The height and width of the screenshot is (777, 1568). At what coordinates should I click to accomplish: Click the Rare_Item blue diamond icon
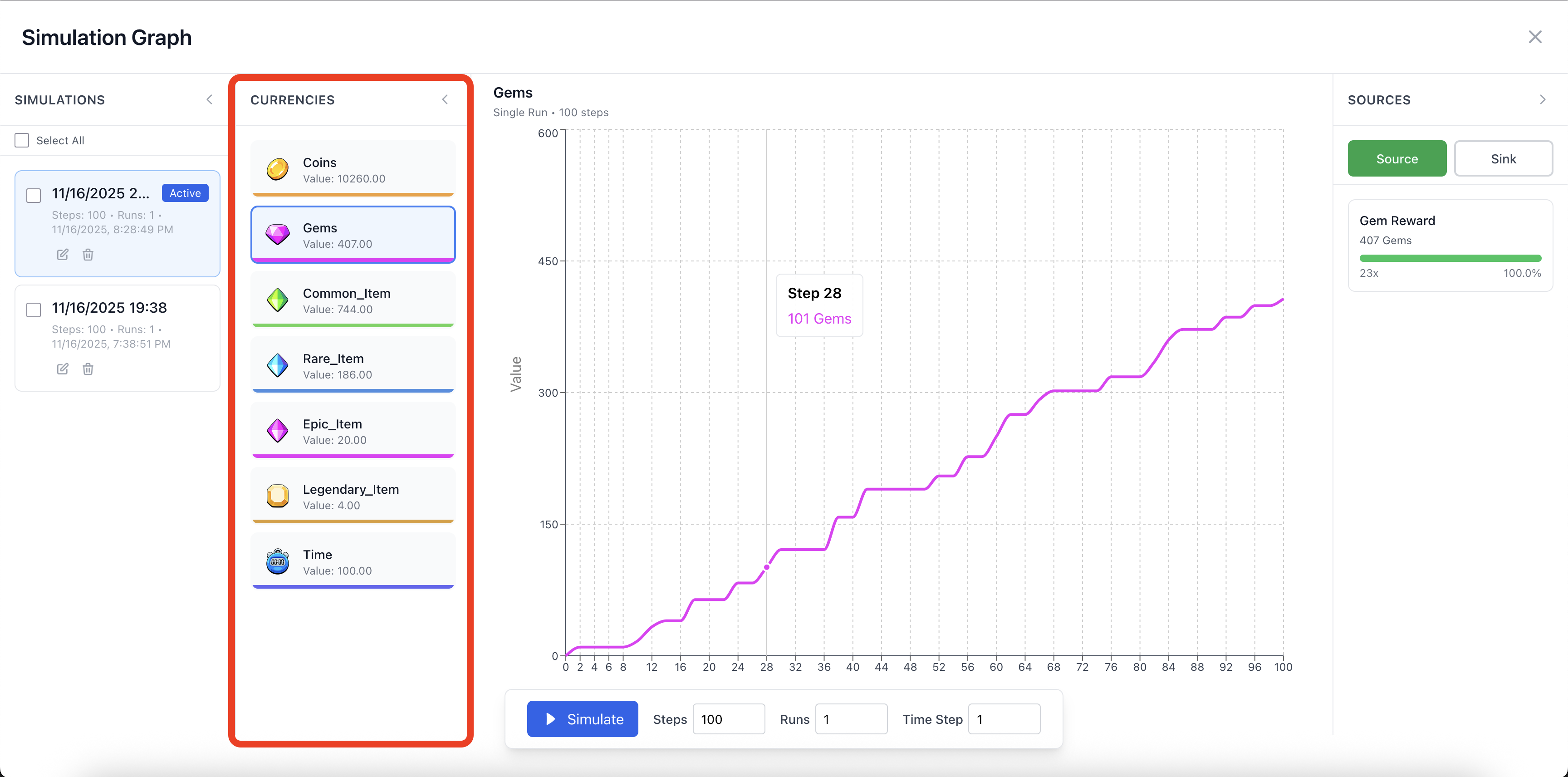click(278, 365)
